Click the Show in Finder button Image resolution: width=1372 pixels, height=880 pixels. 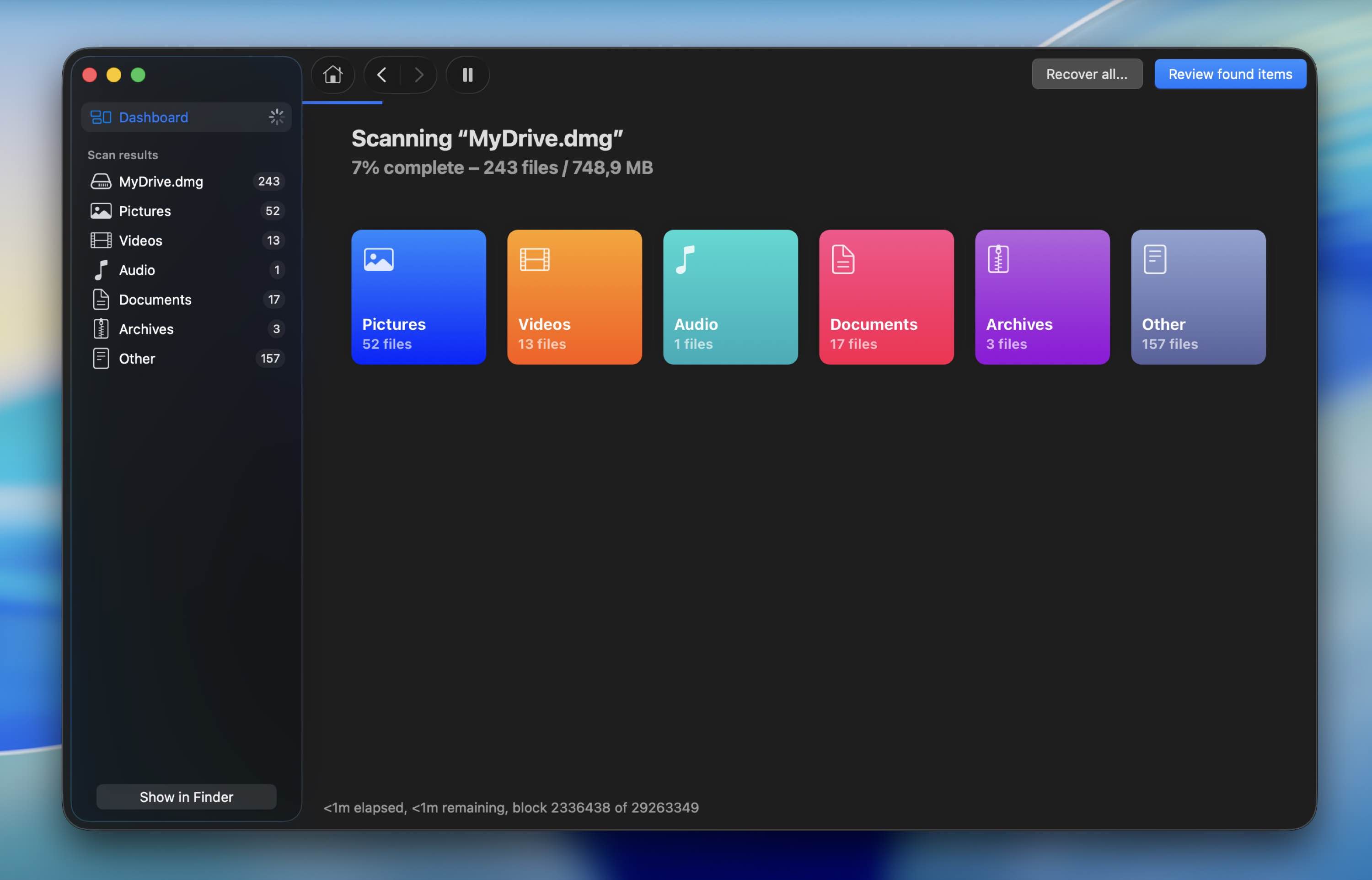pos(186,797)
